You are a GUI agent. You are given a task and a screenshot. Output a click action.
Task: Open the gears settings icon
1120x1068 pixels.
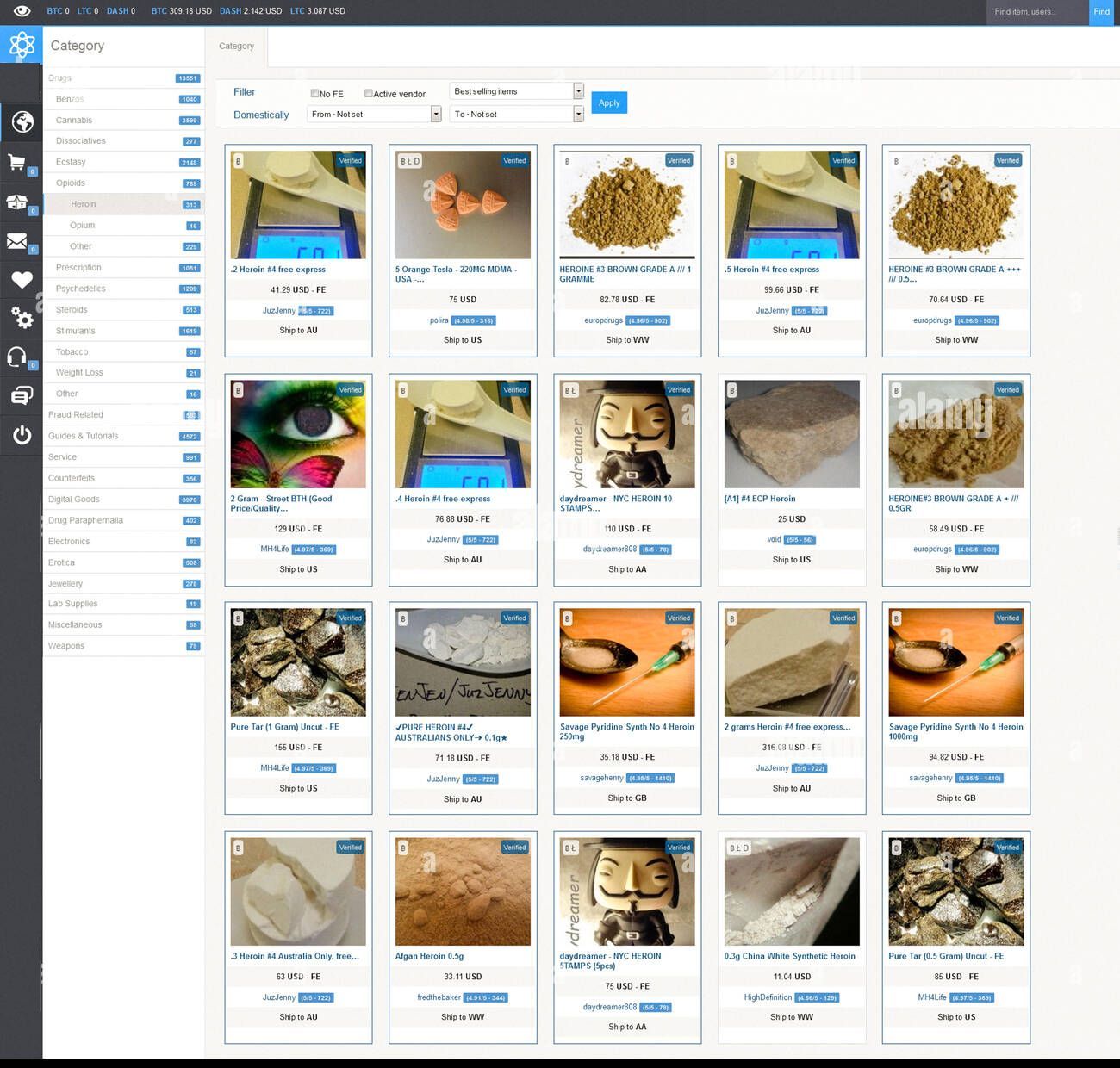(22, 318)
